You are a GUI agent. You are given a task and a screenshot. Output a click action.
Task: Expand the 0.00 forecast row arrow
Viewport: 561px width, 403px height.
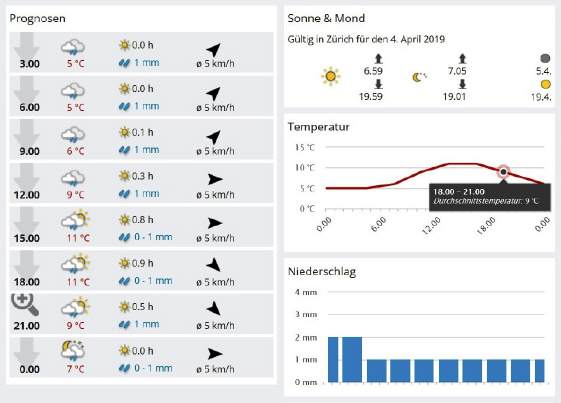pyautogui.click(x=26, y=351)
